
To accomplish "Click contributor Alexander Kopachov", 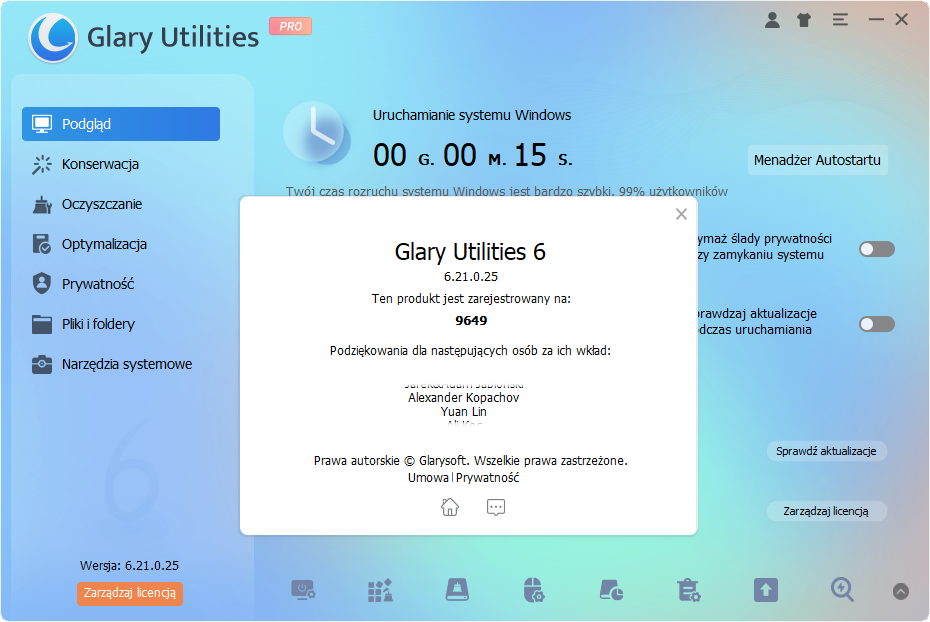I will point(463,398).
